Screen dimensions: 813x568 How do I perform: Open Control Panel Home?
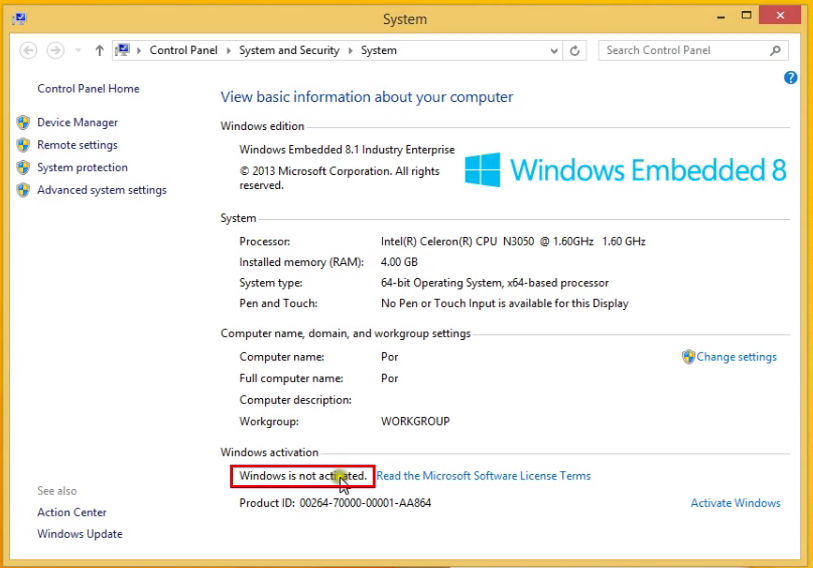pos(88,89)
